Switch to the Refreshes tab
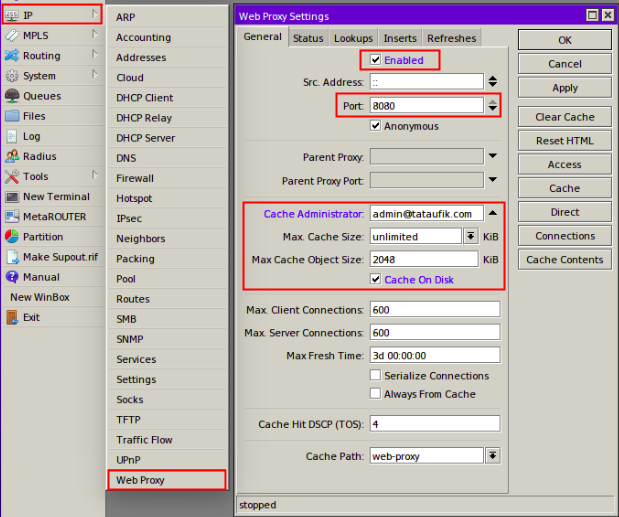The height and width of the screenshot is (517, 619). (452, 38)
